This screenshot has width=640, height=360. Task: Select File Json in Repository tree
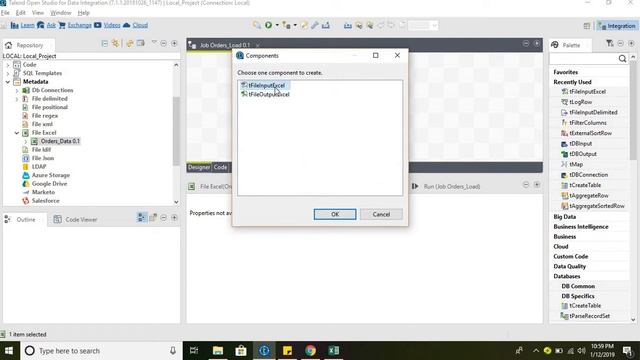[43, 158]
